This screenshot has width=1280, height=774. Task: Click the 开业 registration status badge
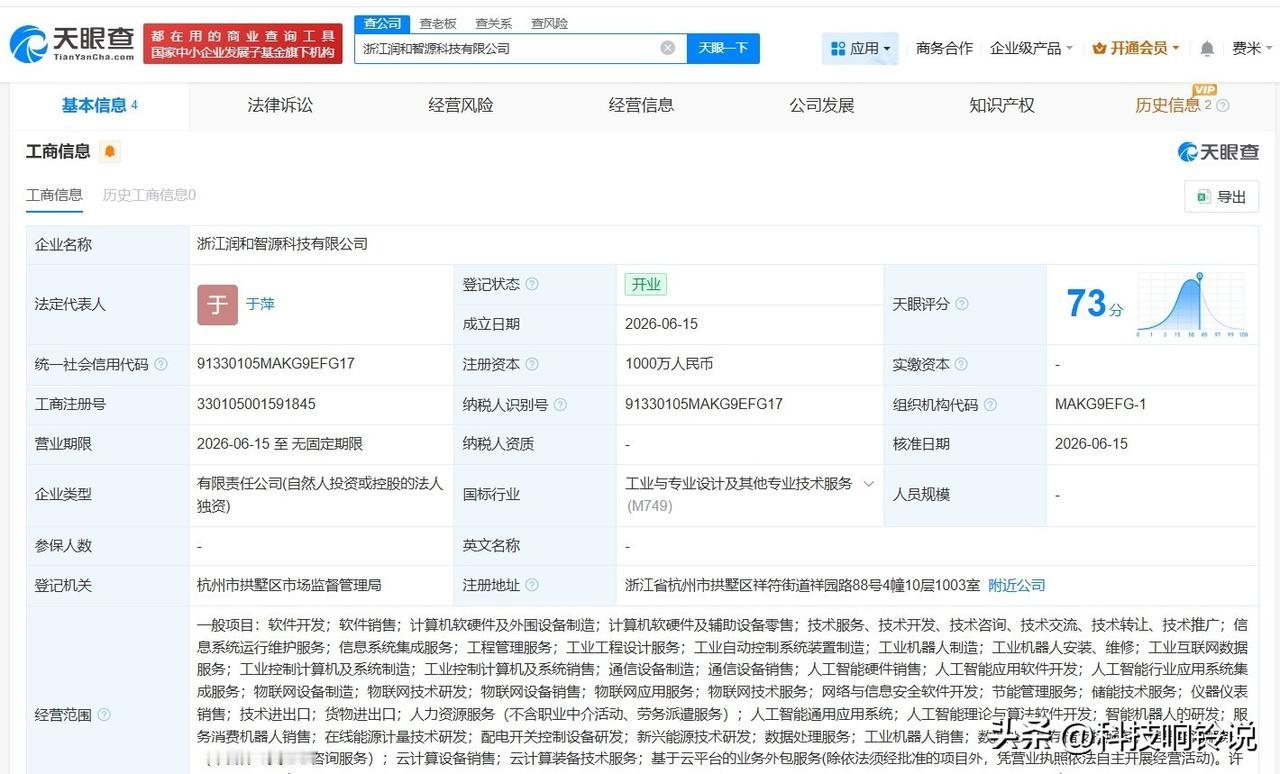(x=646, y=284)
